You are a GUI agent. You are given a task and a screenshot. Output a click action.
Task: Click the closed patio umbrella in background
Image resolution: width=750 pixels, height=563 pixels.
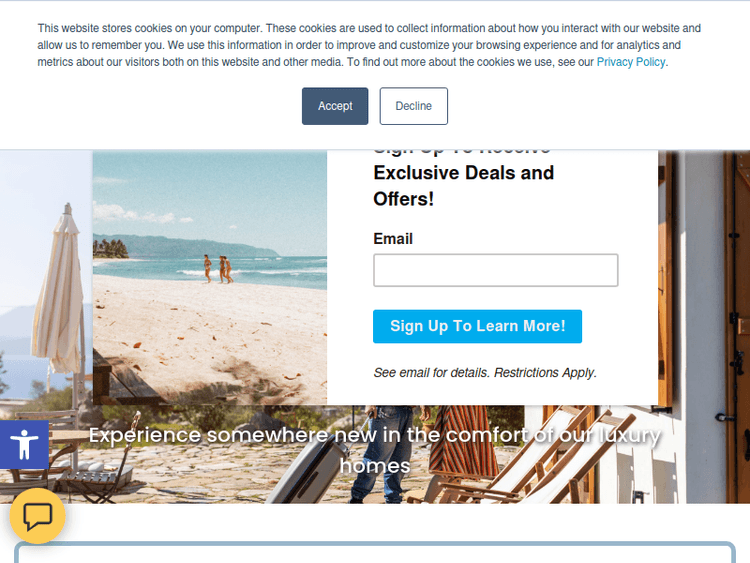[58, 292]
